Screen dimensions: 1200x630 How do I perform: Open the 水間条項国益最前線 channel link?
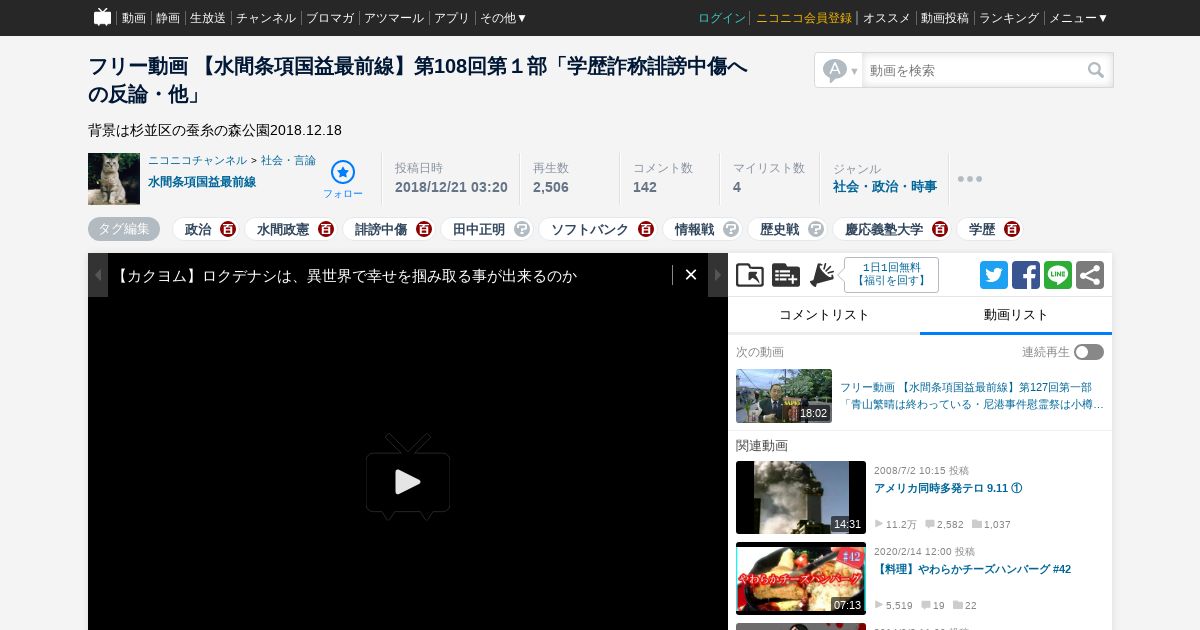[x=202, y=182]
